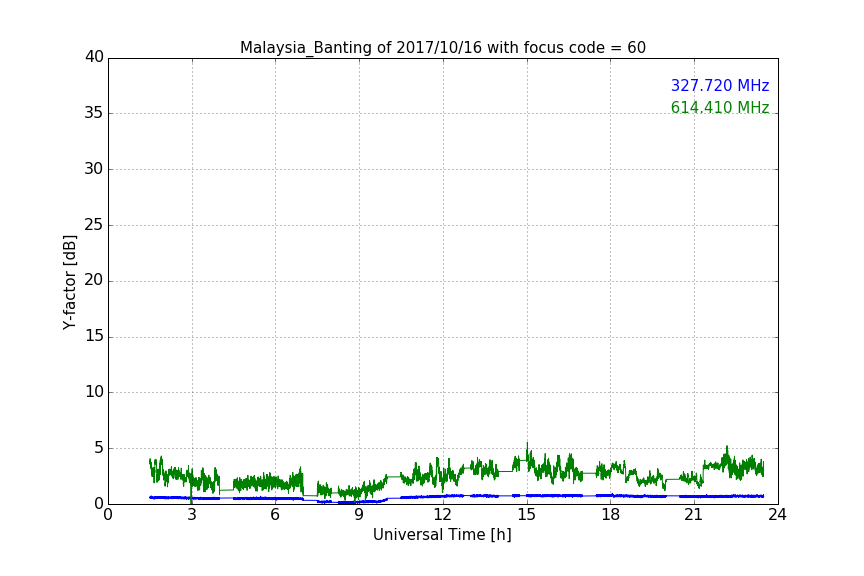Click the x-axis tick label '6'

[275, 515]
